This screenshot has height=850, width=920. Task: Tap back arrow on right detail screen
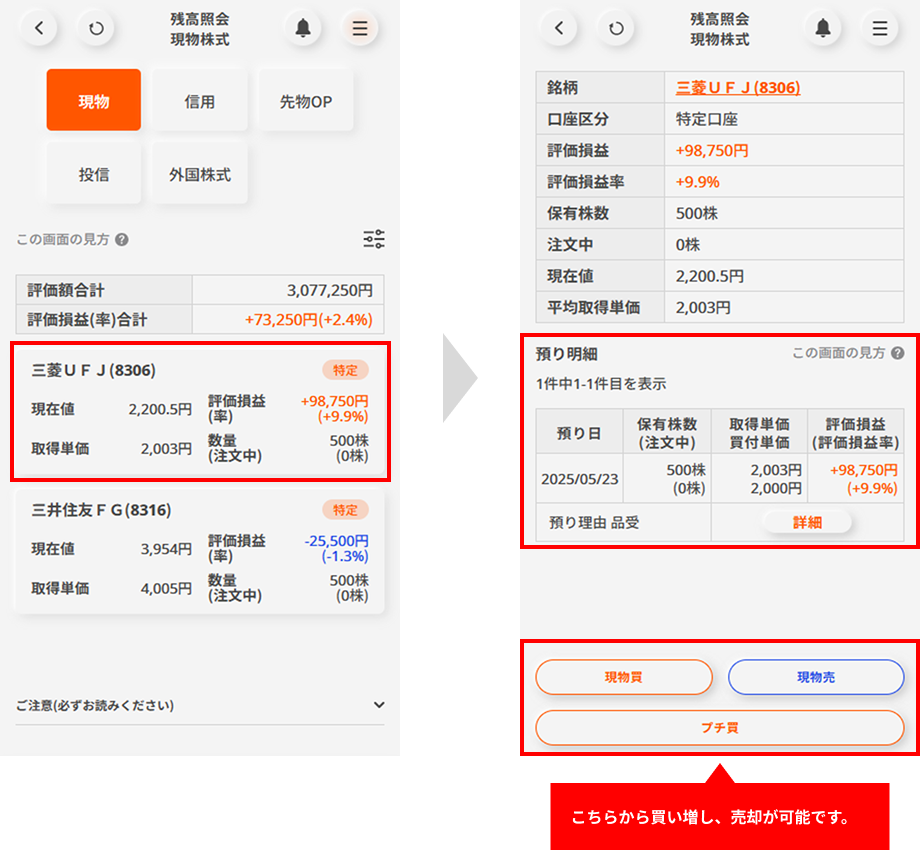(x=559, y=28)
